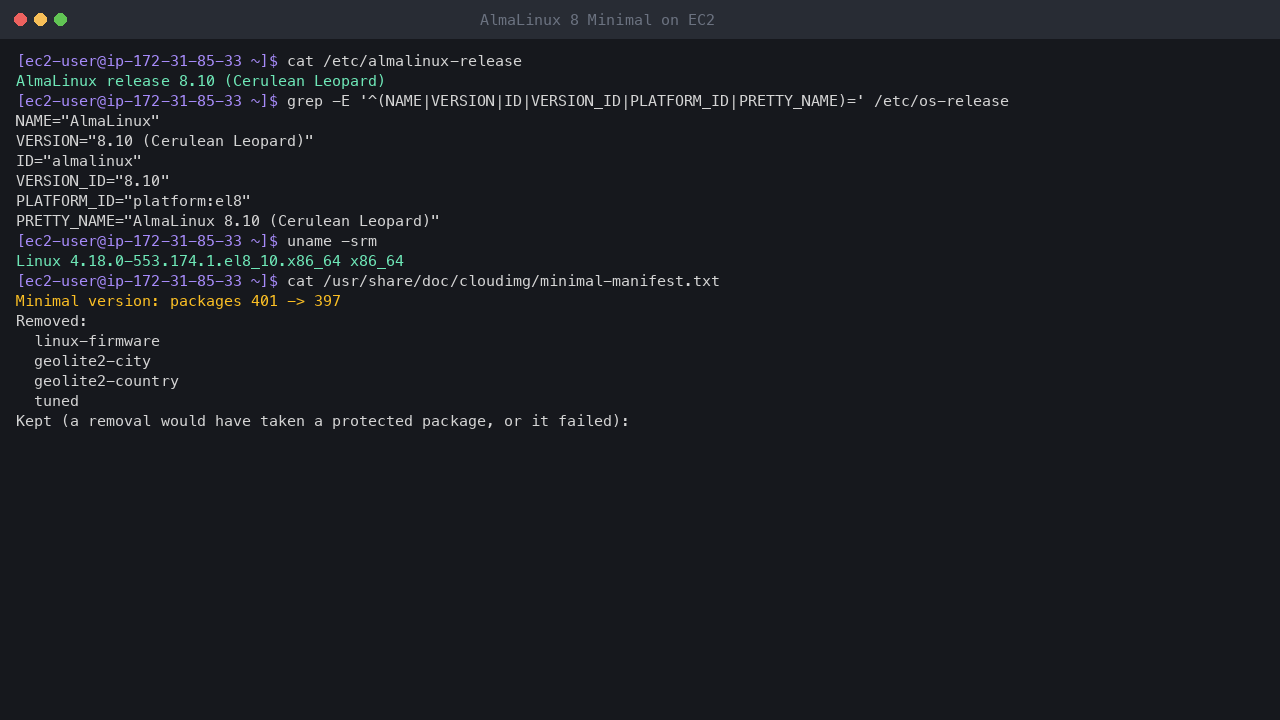Click the 'uname -srm' command
This screenshot has height=720, width=1280.
(332, 241)
